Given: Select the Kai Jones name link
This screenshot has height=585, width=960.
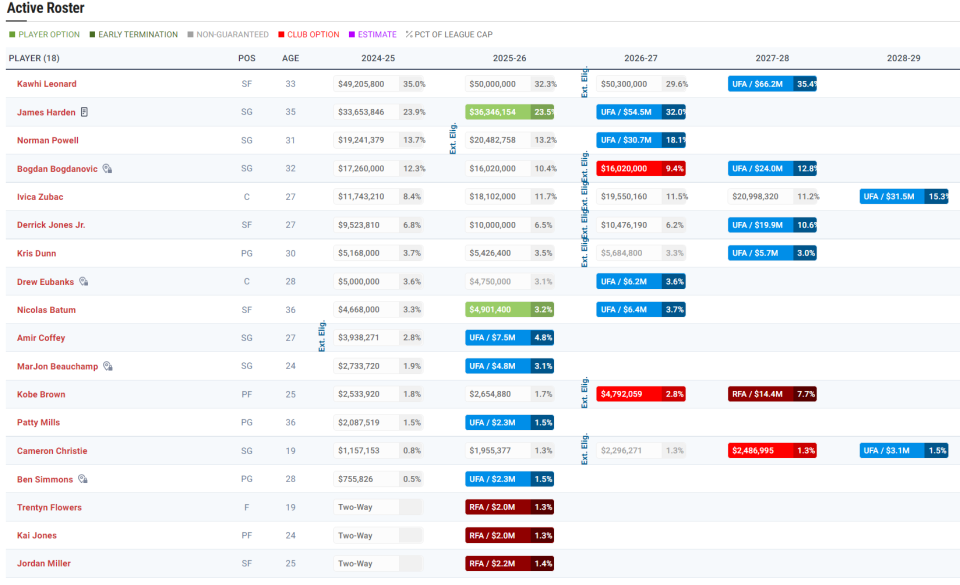Looking at the screenshot, I should pyautogui.click(x=37, y=535).
